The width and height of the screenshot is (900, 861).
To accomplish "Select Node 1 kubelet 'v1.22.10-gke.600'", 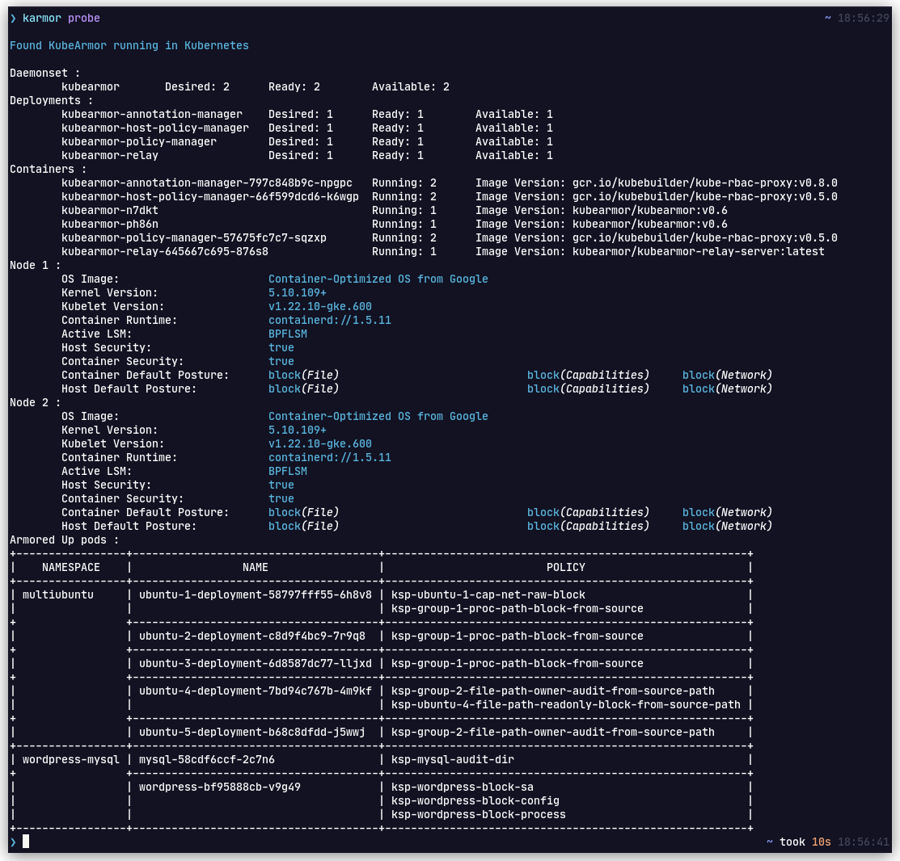I will (320, 307).
